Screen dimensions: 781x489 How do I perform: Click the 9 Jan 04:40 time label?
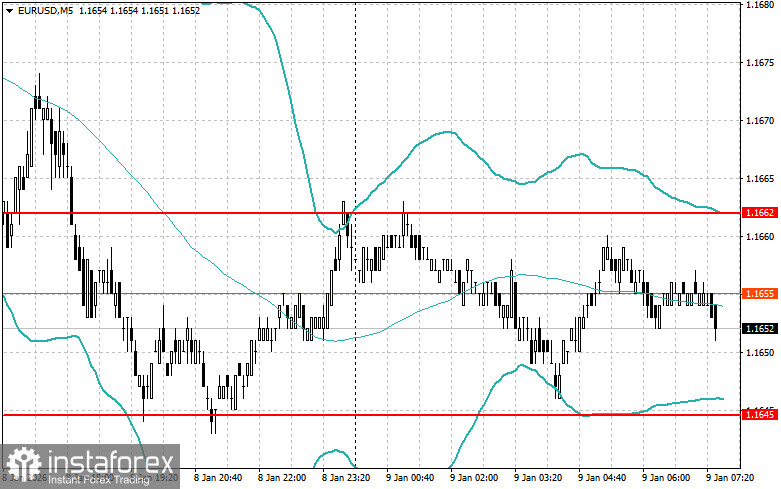click(x=602, y=478)
